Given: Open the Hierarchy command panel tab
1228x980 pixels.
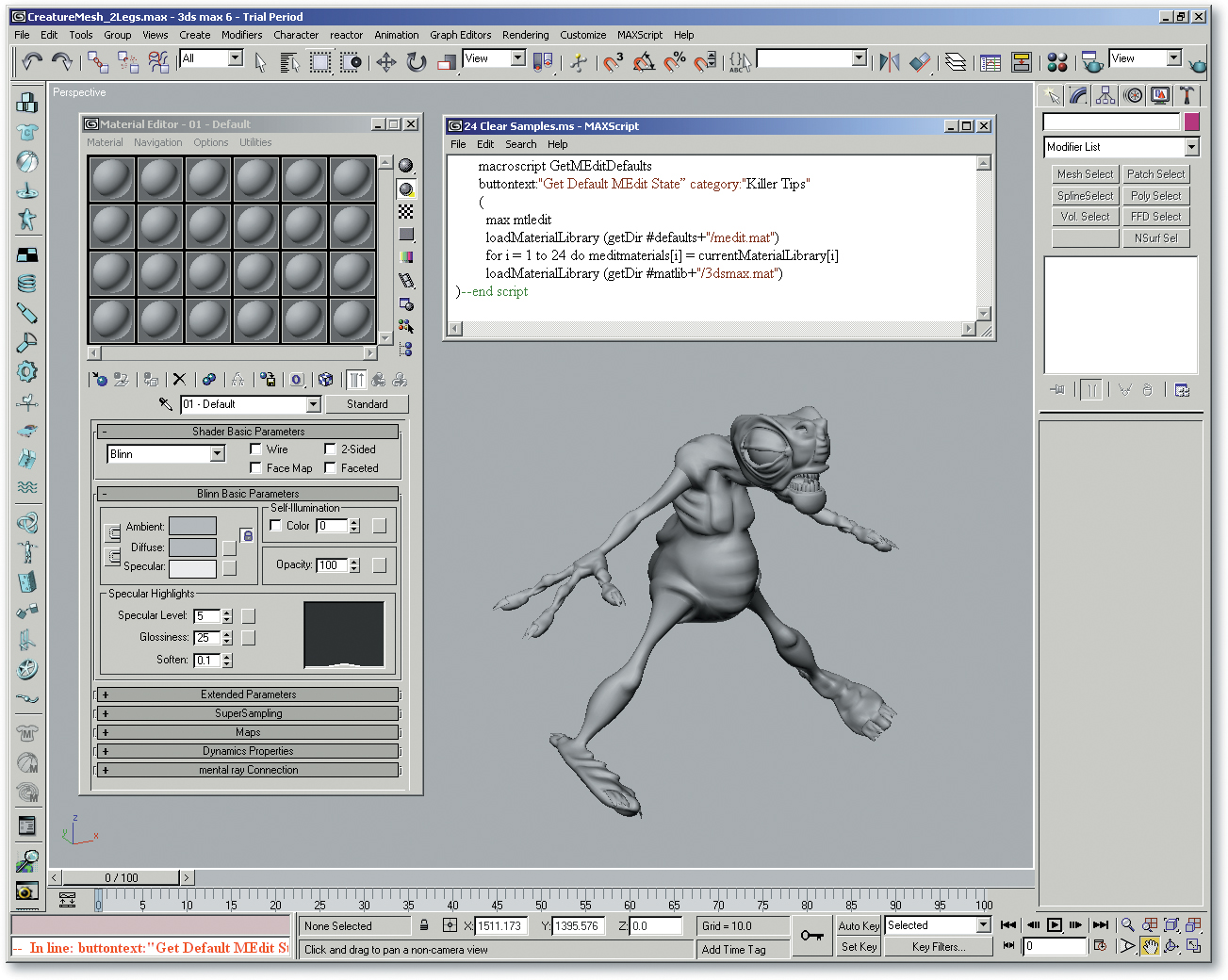Looking at the screenshot, I should point(1105,95).
